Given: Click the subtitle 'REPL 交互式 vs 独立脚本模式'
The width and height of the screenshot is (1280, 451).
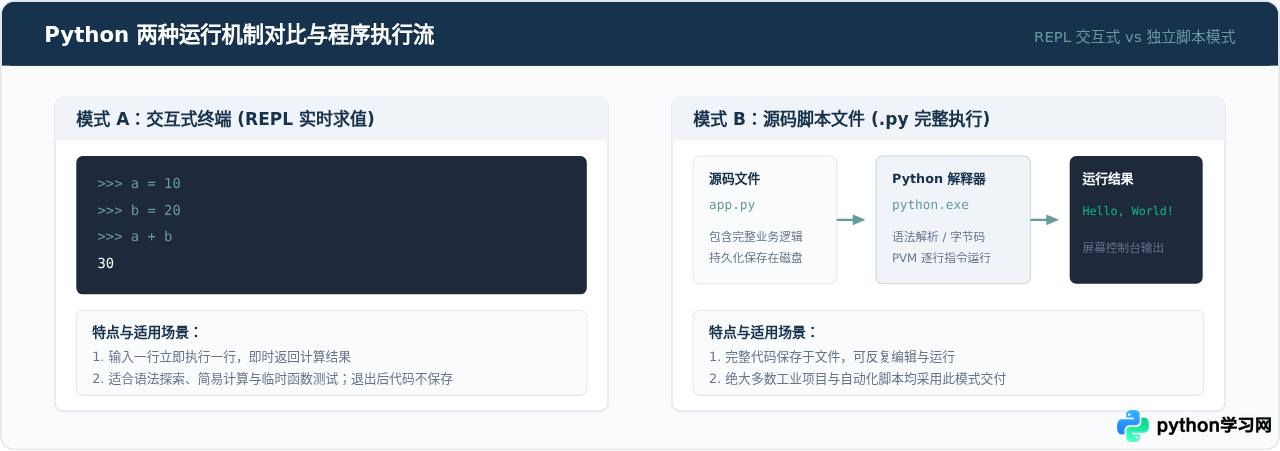Looking at the screenshot, I should click(1135, 37).
